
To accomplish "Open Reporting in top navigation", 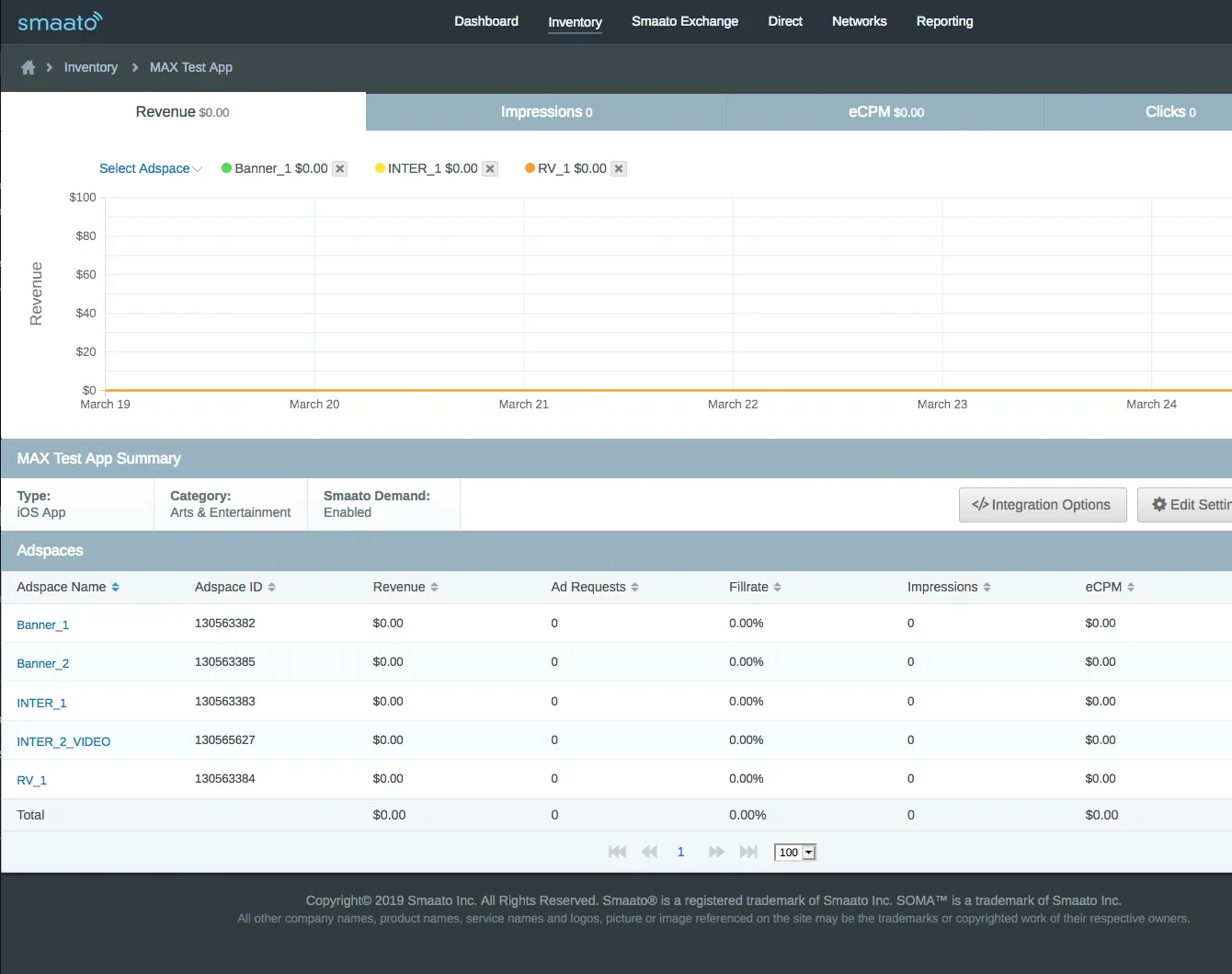I will [944, 21].
